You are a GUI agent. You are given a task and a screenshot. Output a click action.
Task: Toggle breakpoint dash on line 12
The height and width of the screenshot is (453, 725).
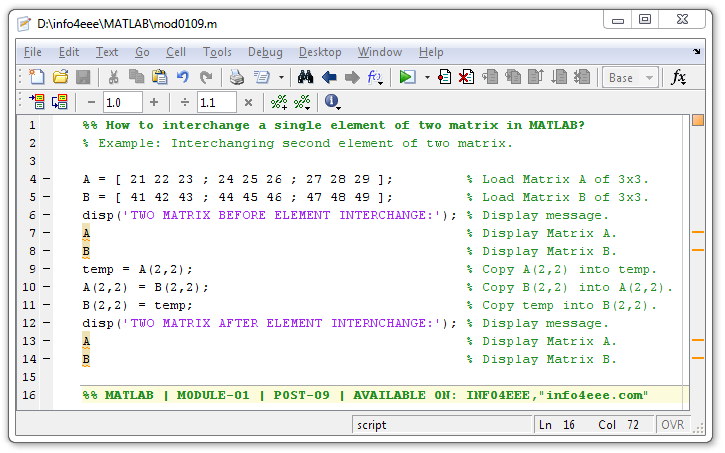click(47, 323)
